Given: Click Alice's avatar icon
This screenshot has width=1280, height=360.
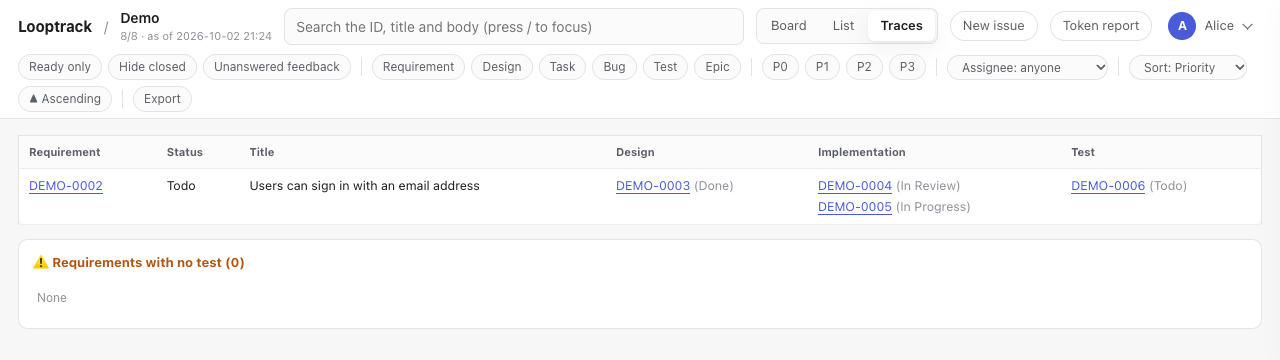Looking at the screenshot, I should 1182,26.
